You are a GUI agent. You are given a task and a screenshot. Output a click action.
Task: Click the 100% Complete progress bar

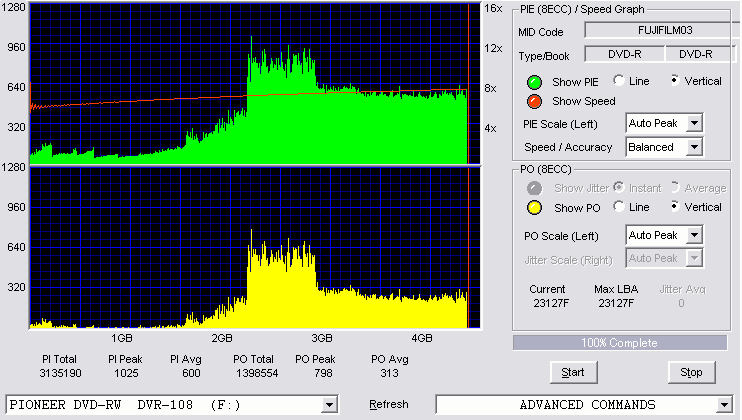pos(620,343)
